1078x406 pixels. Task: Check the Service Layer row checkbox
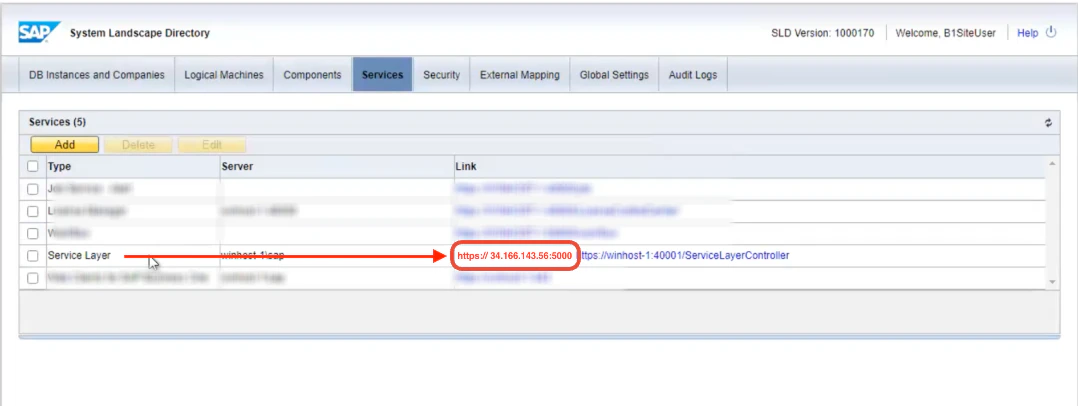pos(32,256)
